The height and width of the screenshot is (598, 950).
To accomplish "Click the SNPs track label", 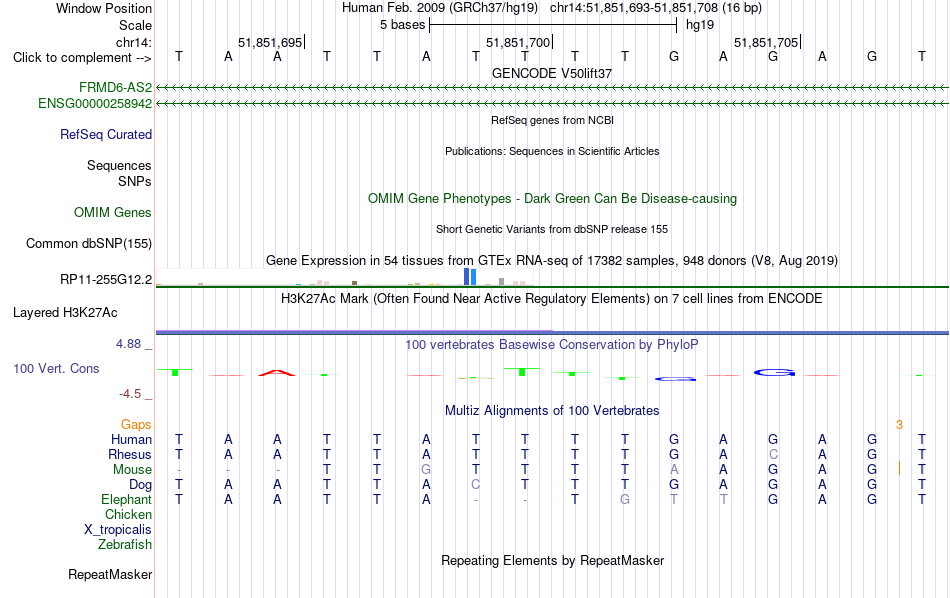I will 135,181.
